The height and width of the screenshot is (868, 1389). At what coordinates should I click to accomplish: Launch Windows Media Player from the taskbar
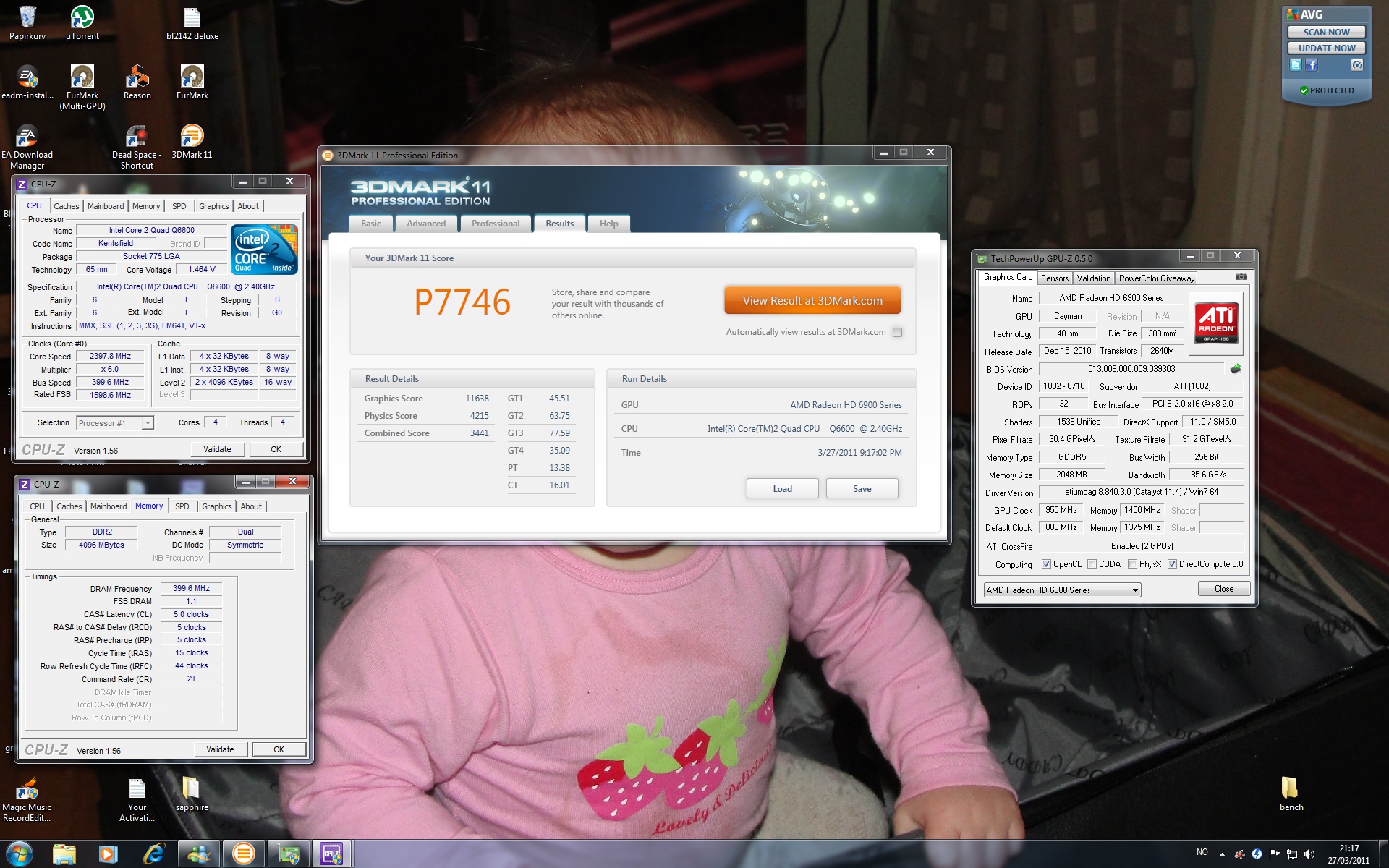pyautogui.click(x=108, y=854)
